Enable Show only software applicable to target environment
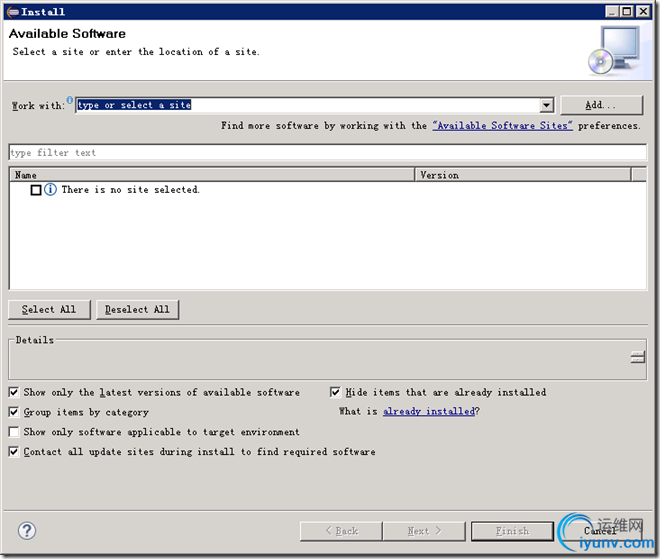 point(14,431)
